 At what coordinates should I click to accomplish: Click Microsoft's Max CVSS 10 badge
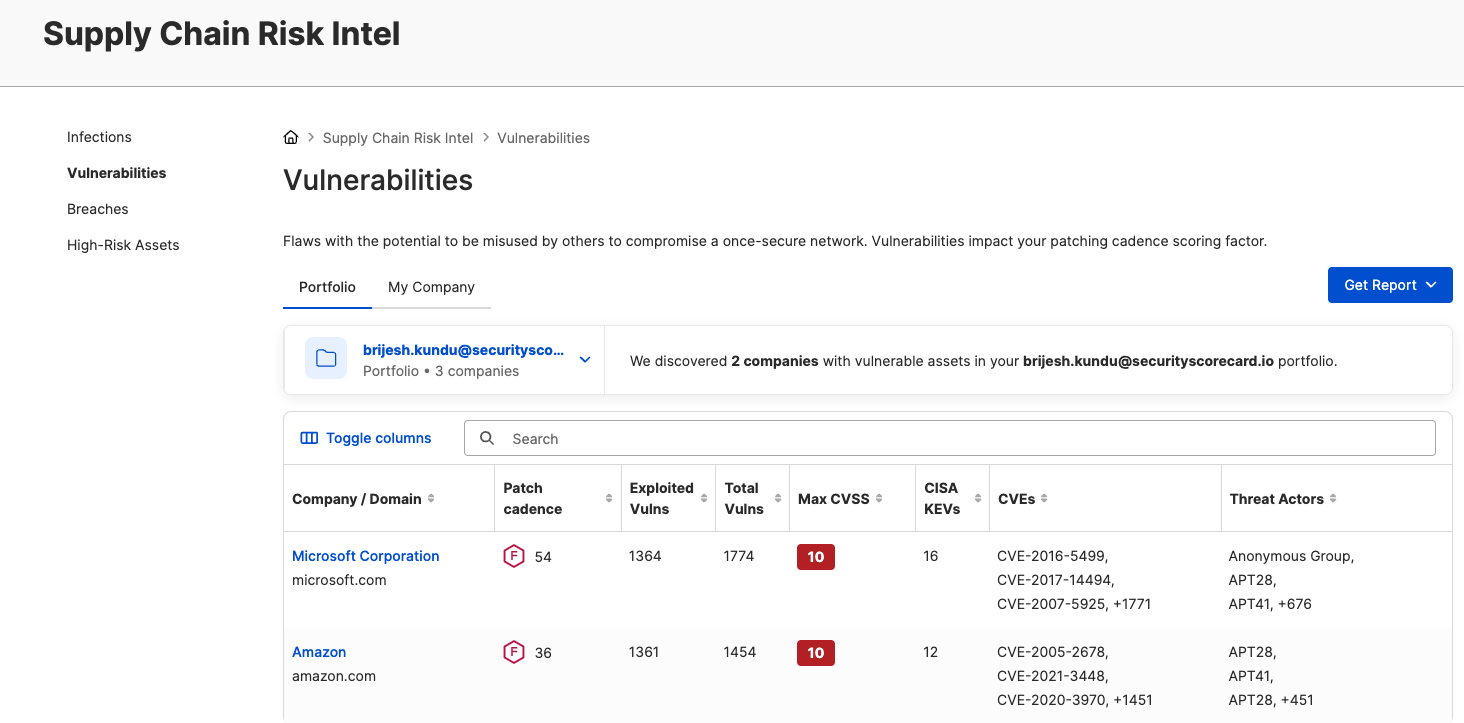coord(816,557)
